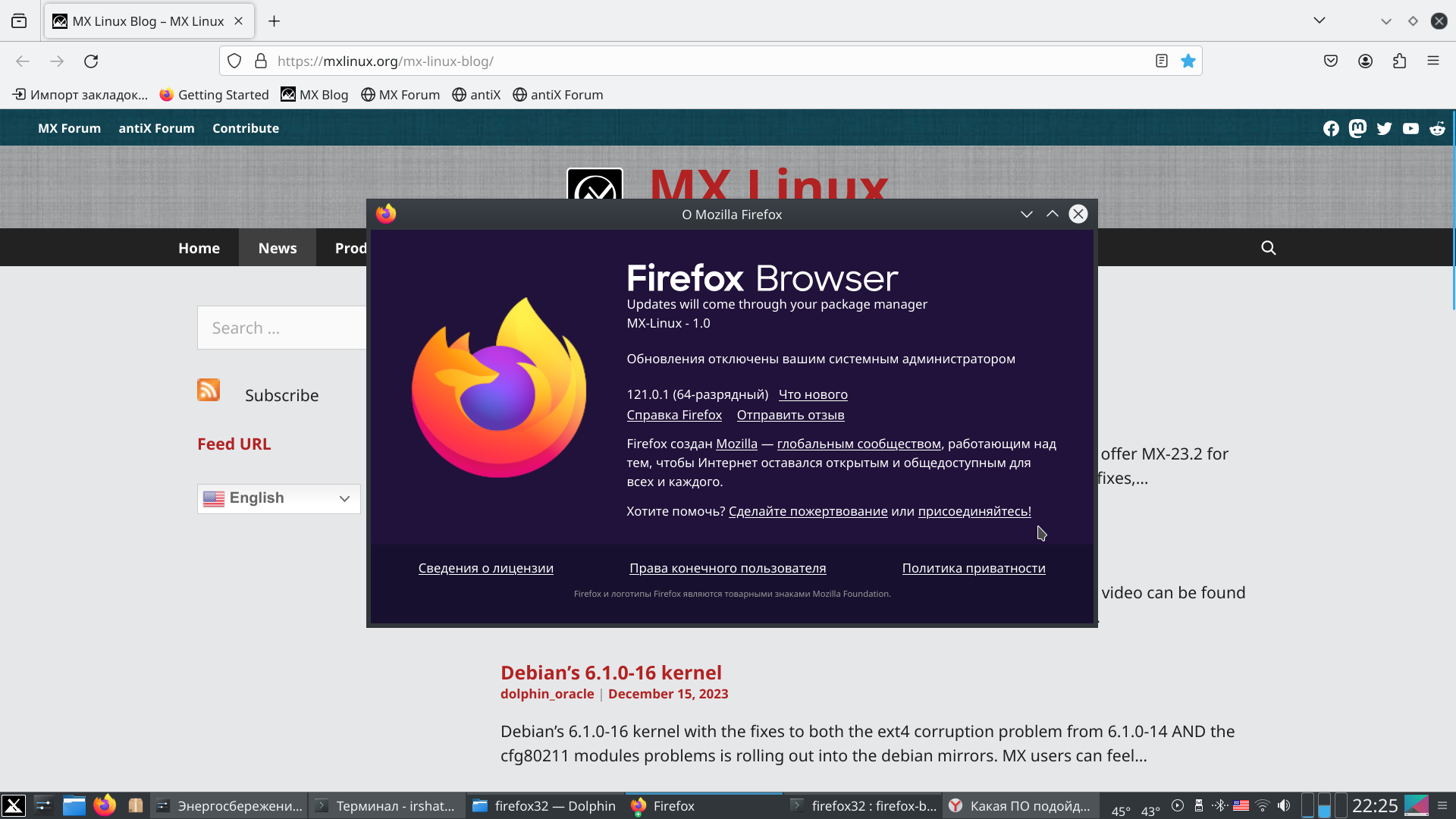Select Home in site navigation
Viewport: 1456px width, 819px height.
199,248
